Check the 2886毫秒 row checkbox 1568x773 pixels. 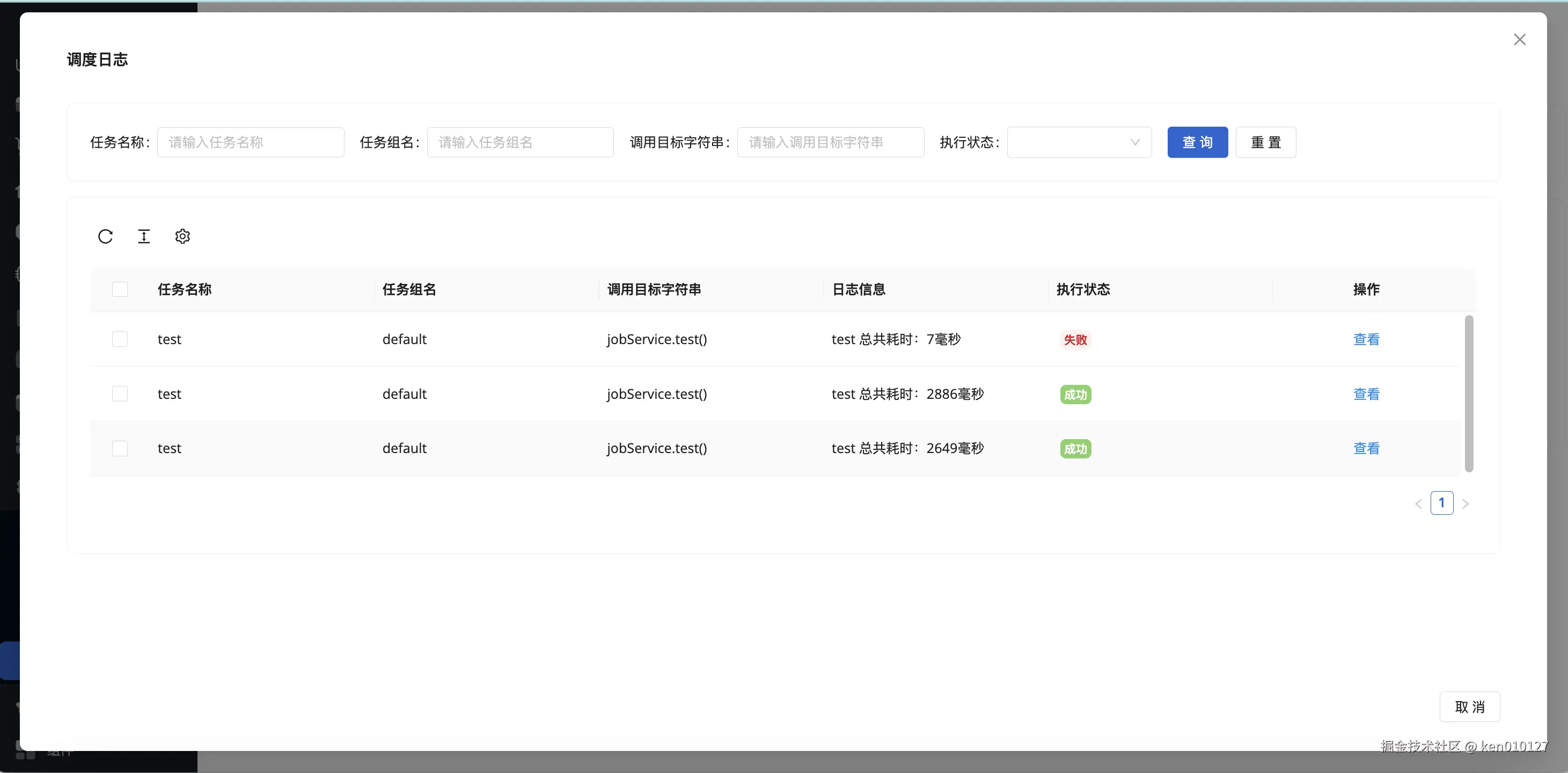click(x=120, y=394)
